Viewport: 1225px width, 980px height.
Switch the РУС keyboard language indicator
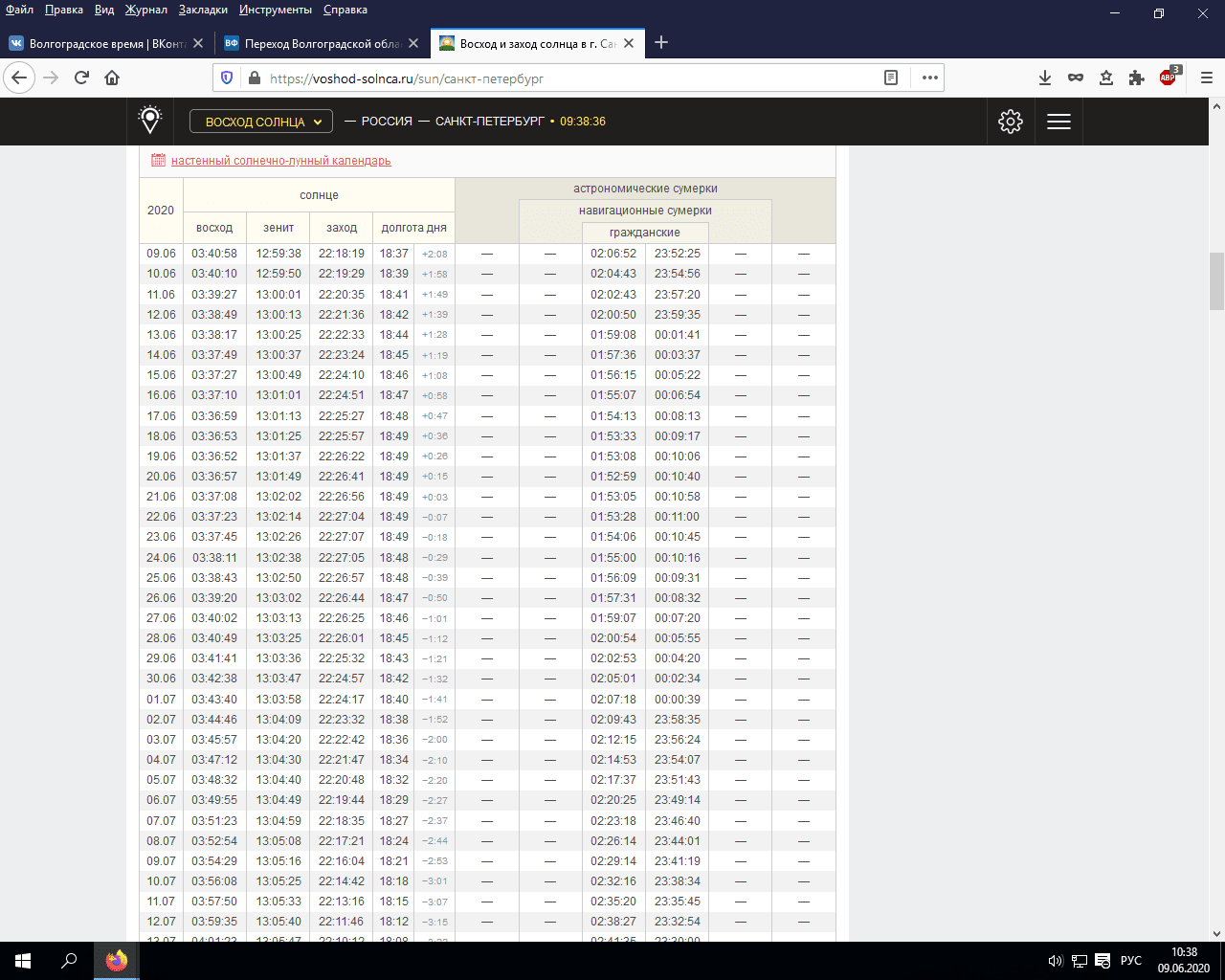coord(1131,961)
